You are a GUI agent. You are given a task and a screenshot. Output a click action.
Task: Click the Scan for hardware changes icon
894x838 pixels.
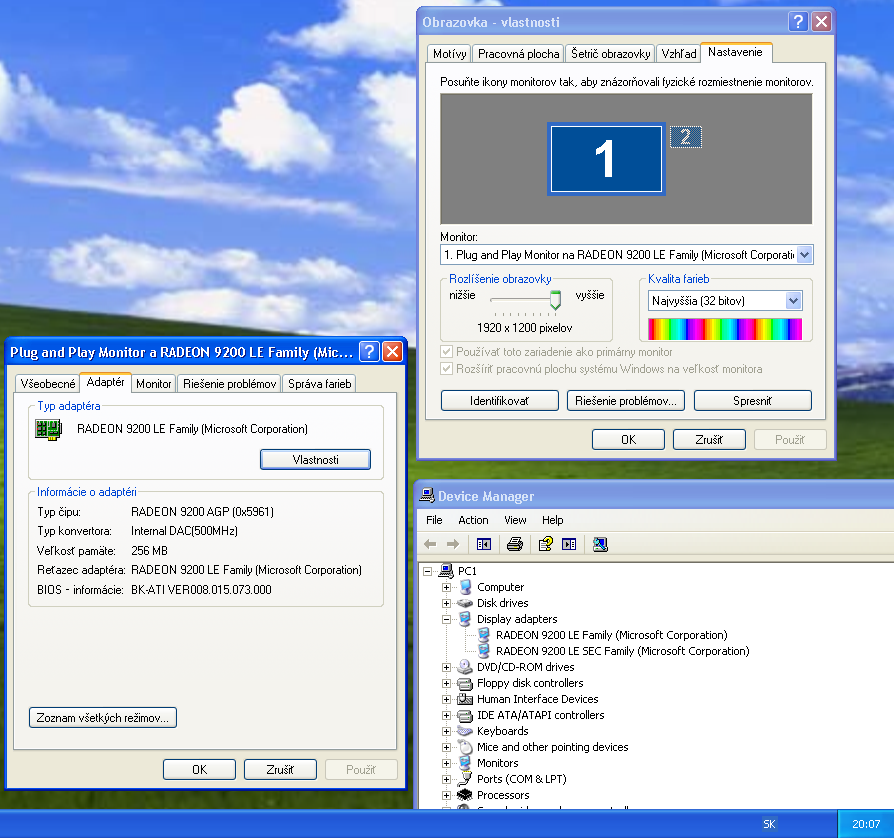point(599,544)
